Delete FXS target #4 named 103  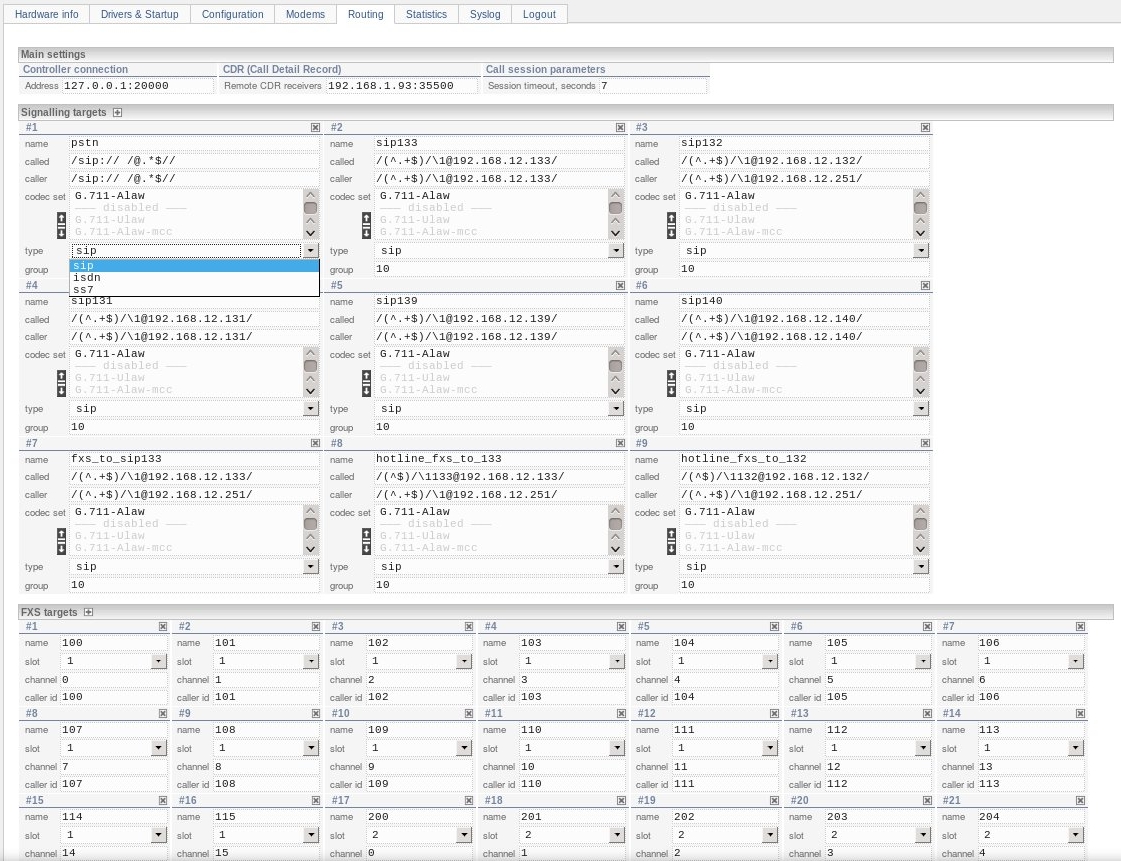coord(621,626)
